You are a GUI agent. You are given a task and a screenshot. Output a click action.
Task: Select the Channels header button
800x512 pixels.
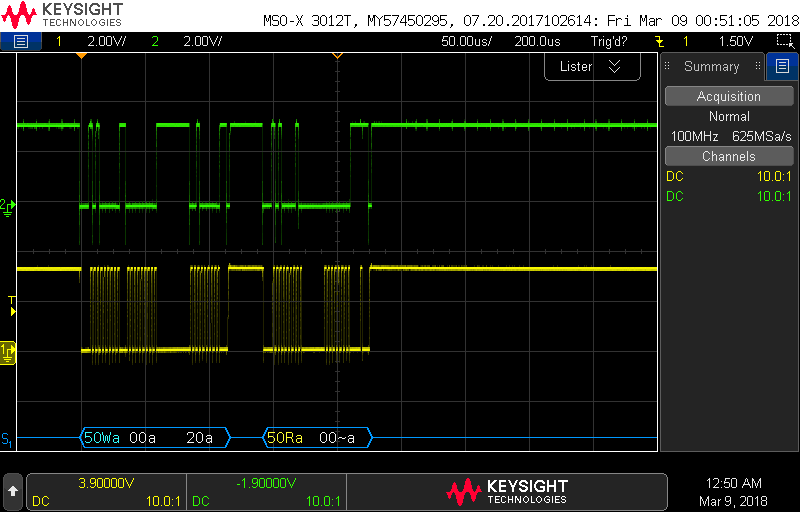[729, 156]
